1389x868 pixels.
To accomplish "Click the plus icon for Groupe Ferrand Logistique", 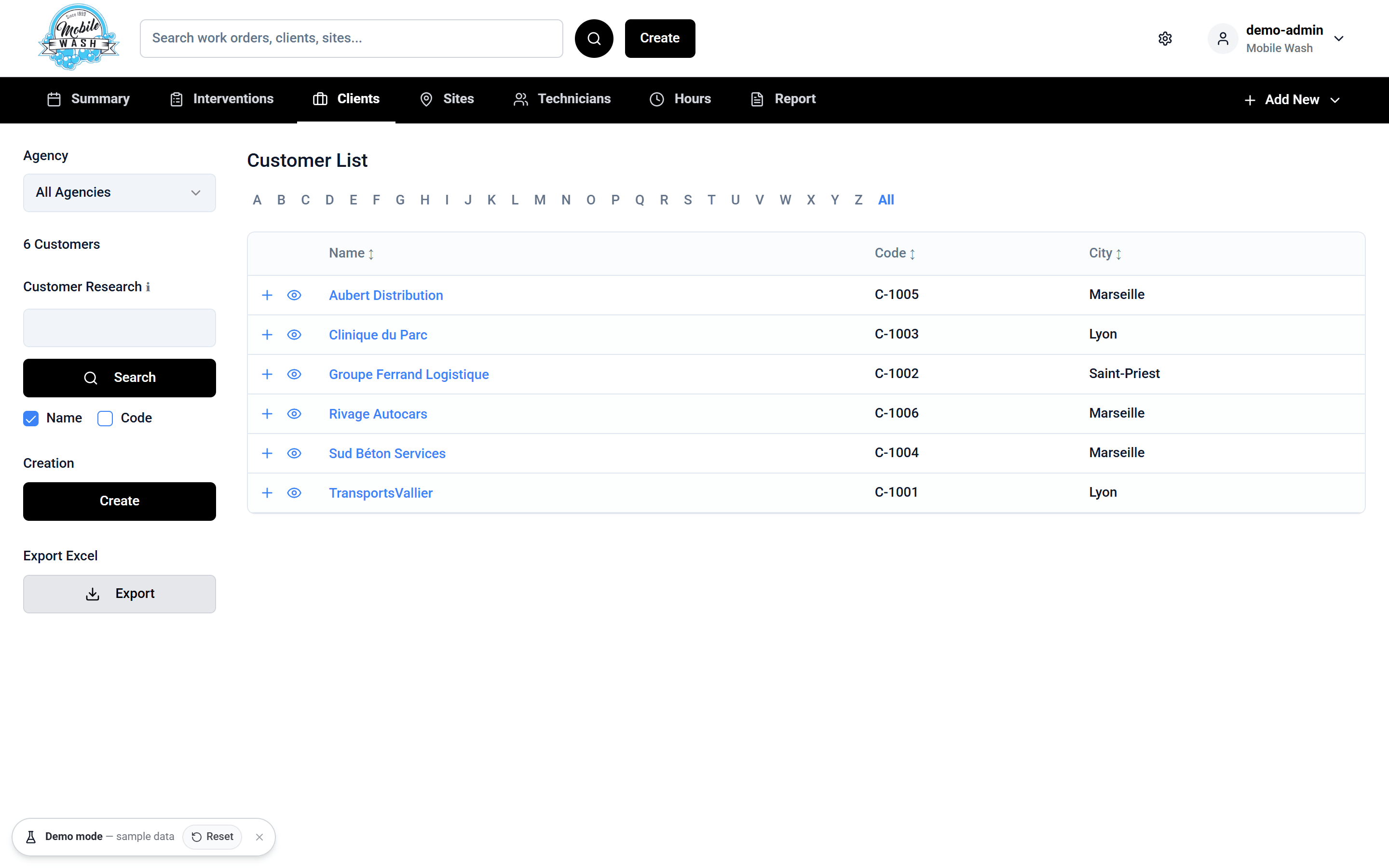I will pyautogui.click(x=267, y=374).
